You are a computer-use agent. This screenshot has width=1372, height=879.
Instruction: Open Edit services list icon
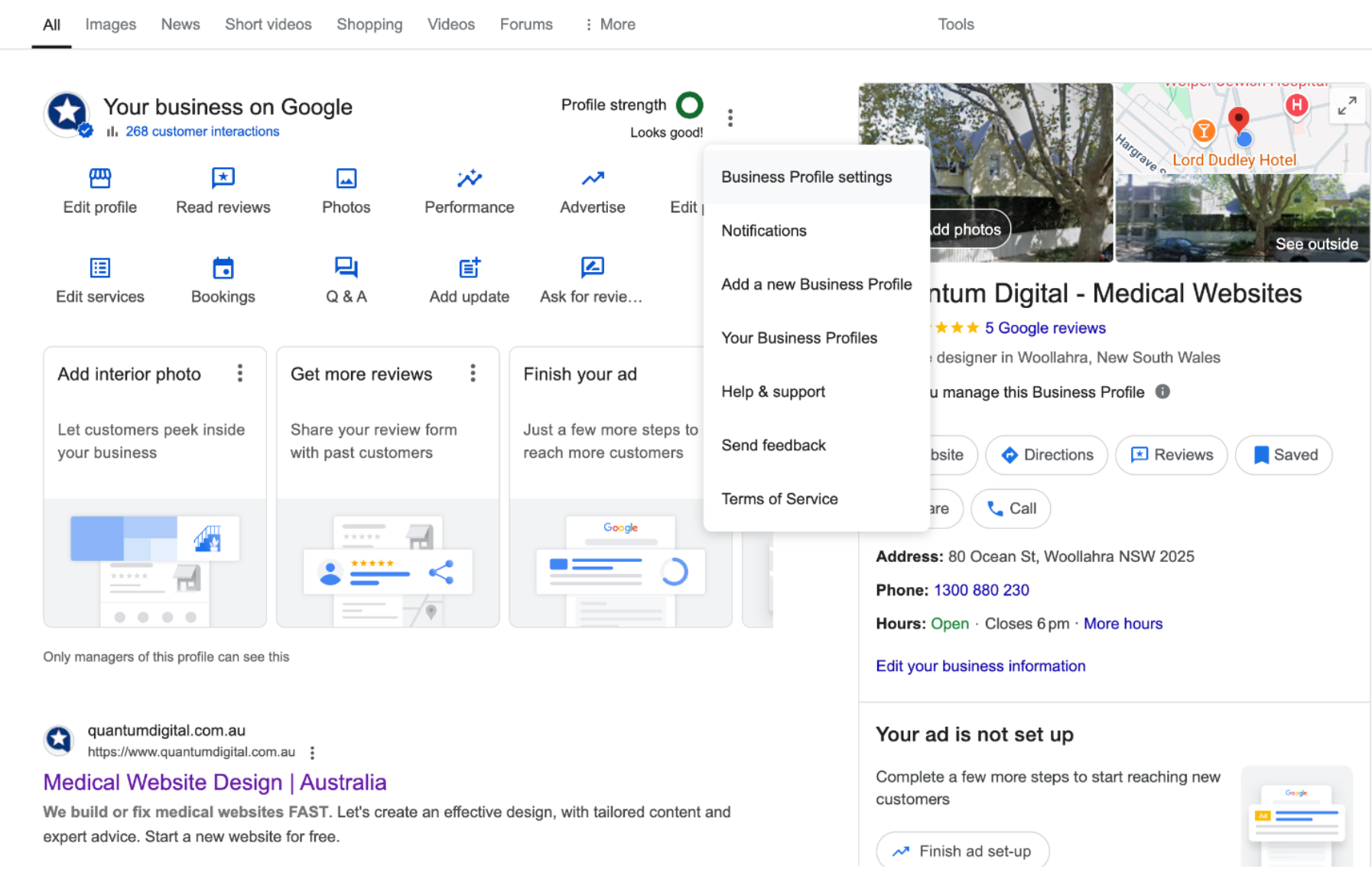click(100, 268)
